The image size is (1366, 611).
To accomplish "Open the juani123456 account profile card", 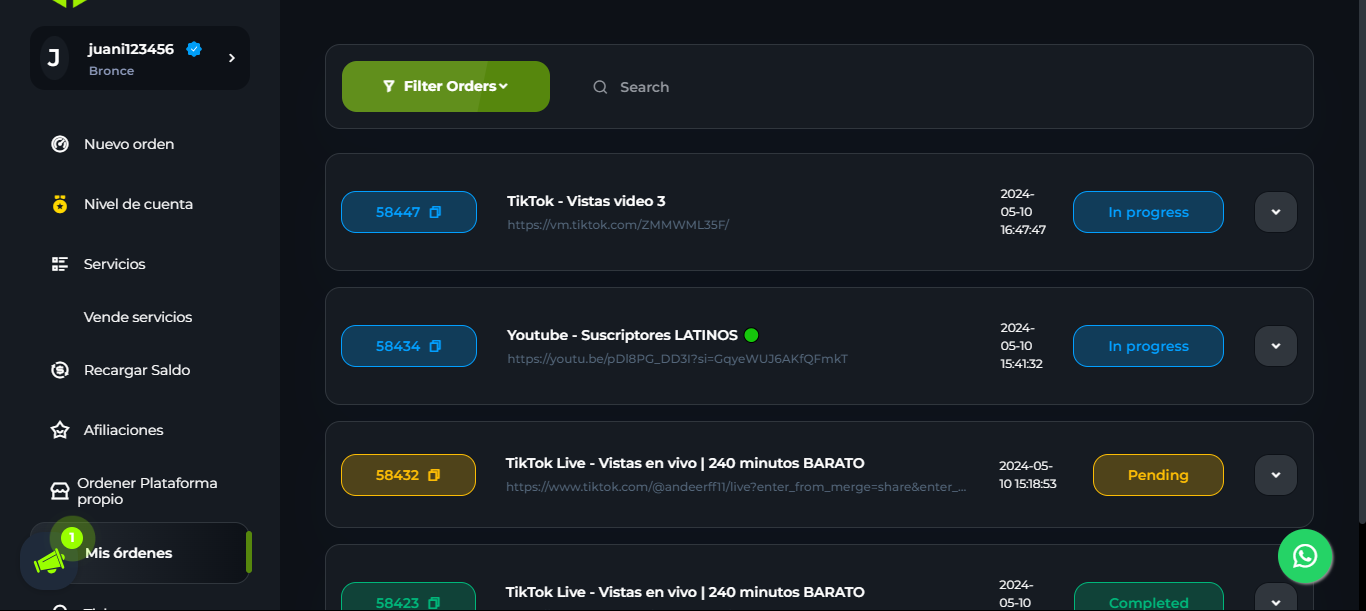I will (140, 58).
